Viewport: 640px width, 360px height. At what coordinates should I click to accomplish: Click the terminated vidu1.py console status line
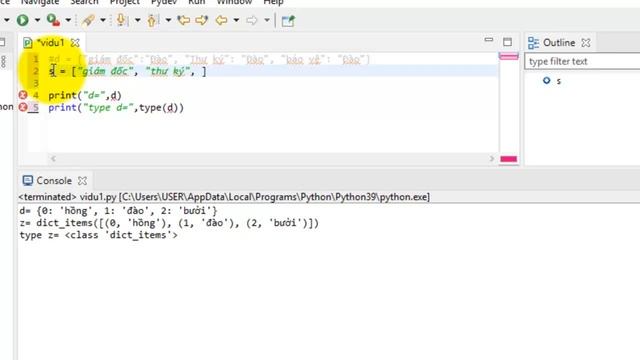(224, 197)
